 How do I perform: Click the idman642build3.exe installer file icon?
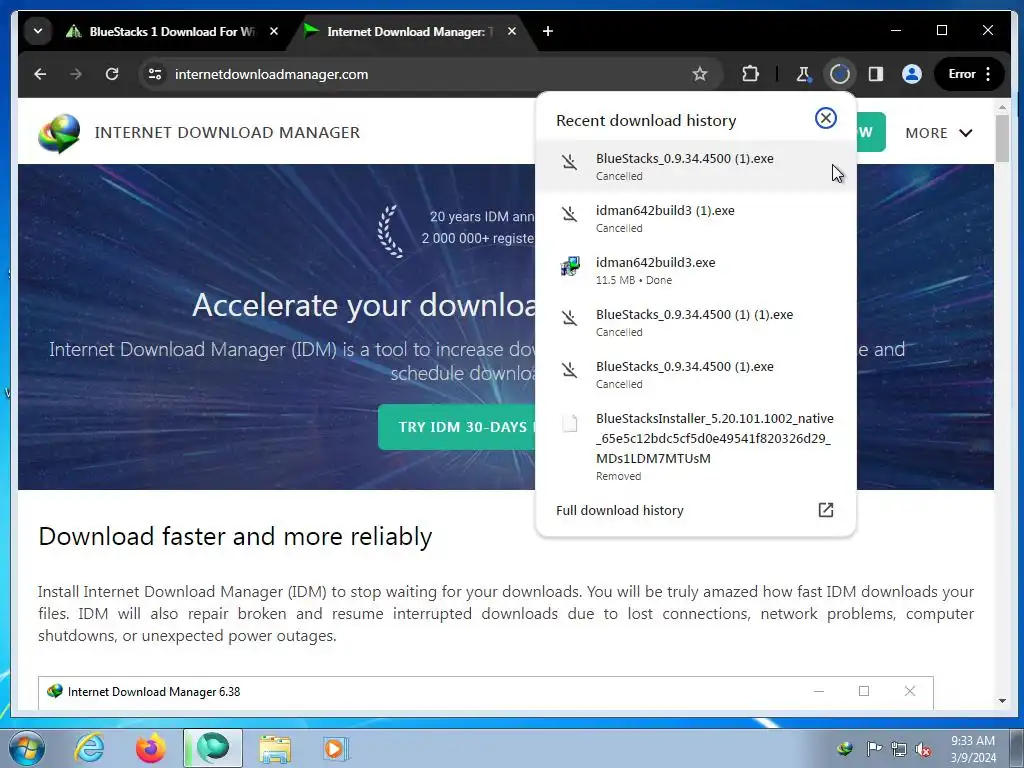[569, 266]
